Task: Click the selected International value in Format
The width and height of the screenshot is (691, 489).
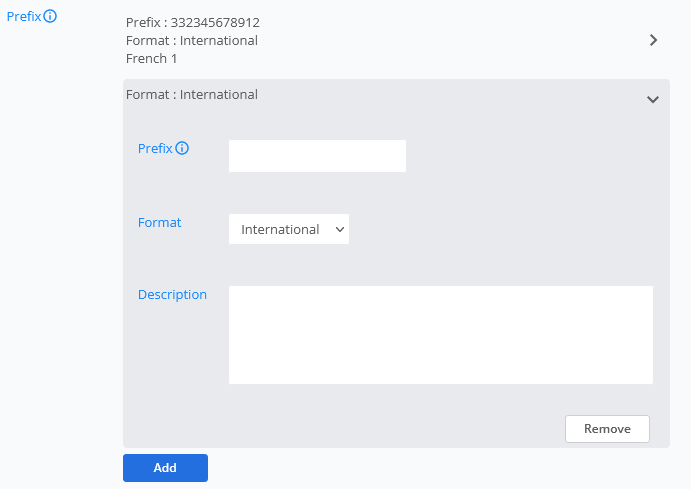Action: [x=280, y=229]
